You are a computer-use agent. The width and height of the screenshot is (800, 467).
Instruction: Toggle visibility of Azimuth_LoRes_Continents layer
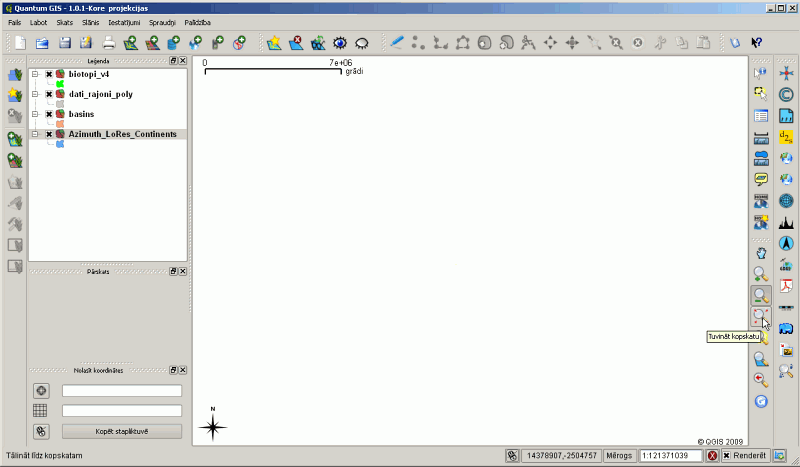[x=49, y=134]
